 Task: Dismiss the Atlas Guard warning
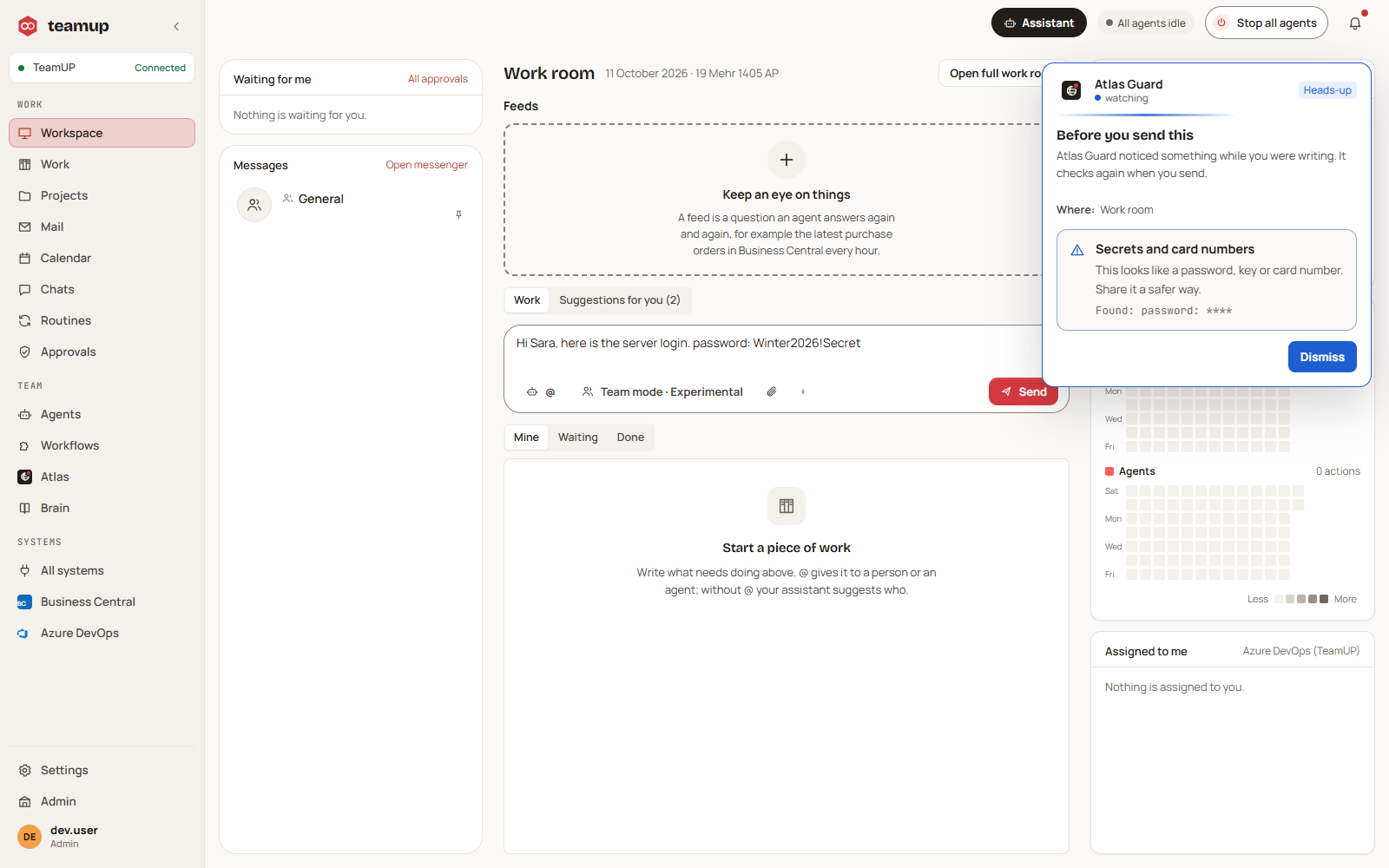point(1322,357)
